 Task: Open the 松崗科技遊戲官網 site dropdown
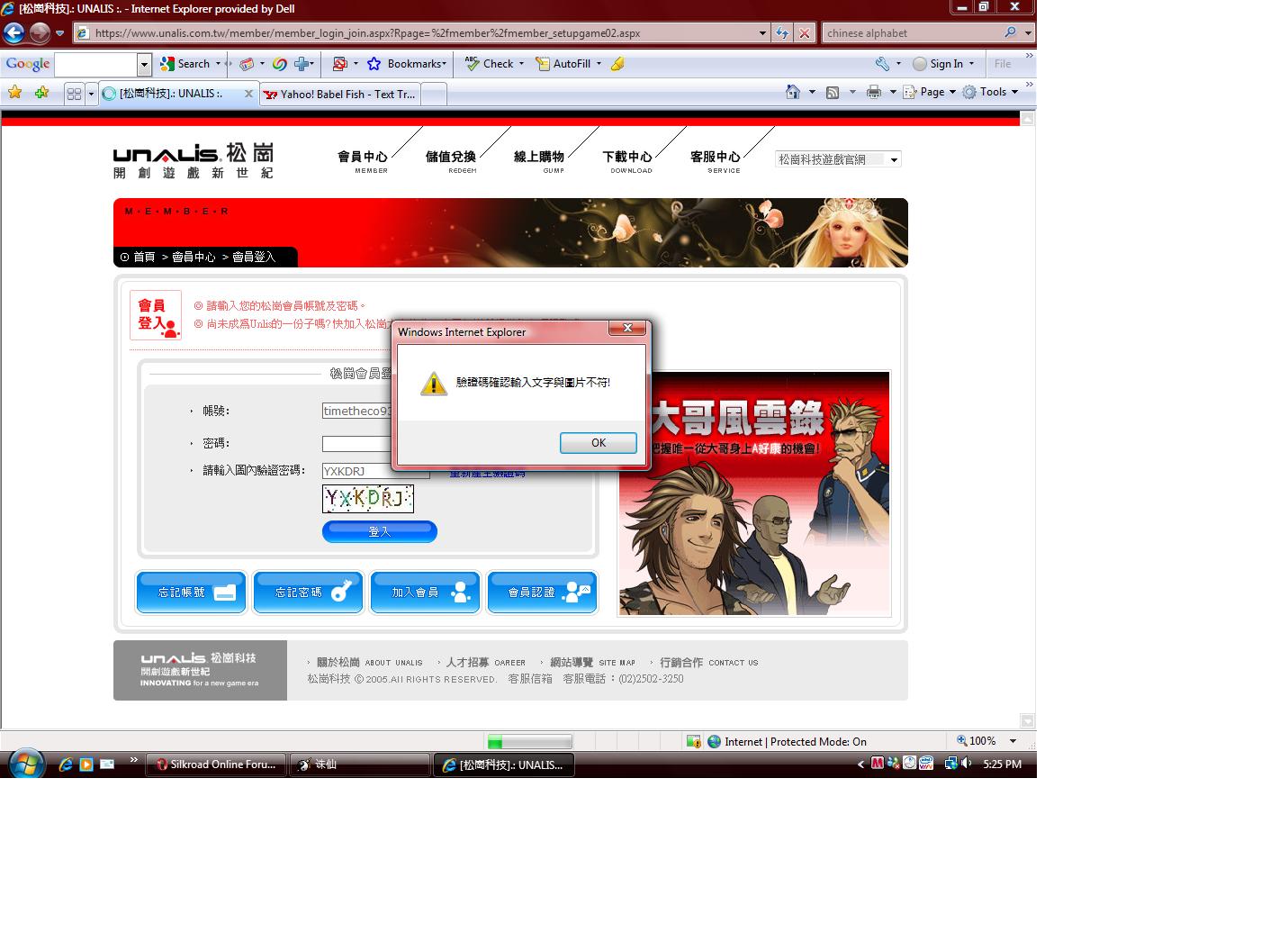pos(837,159)
